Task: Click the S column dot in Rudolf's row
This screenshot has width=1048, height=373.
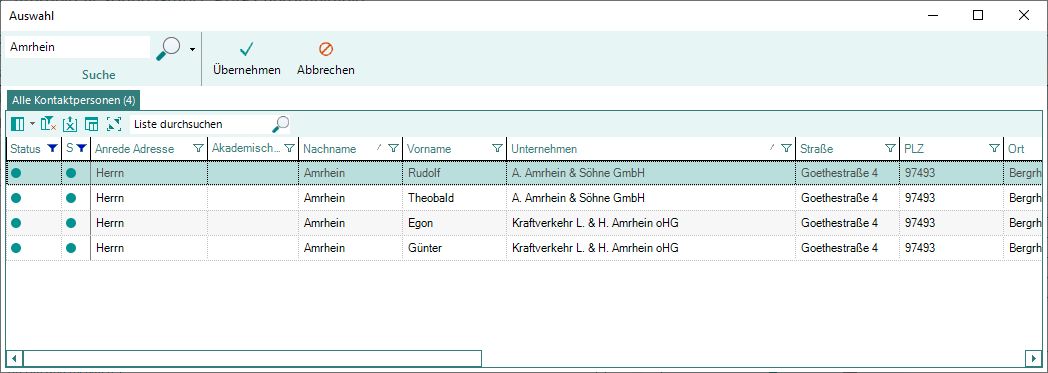Action: click(x=71, y=173)
